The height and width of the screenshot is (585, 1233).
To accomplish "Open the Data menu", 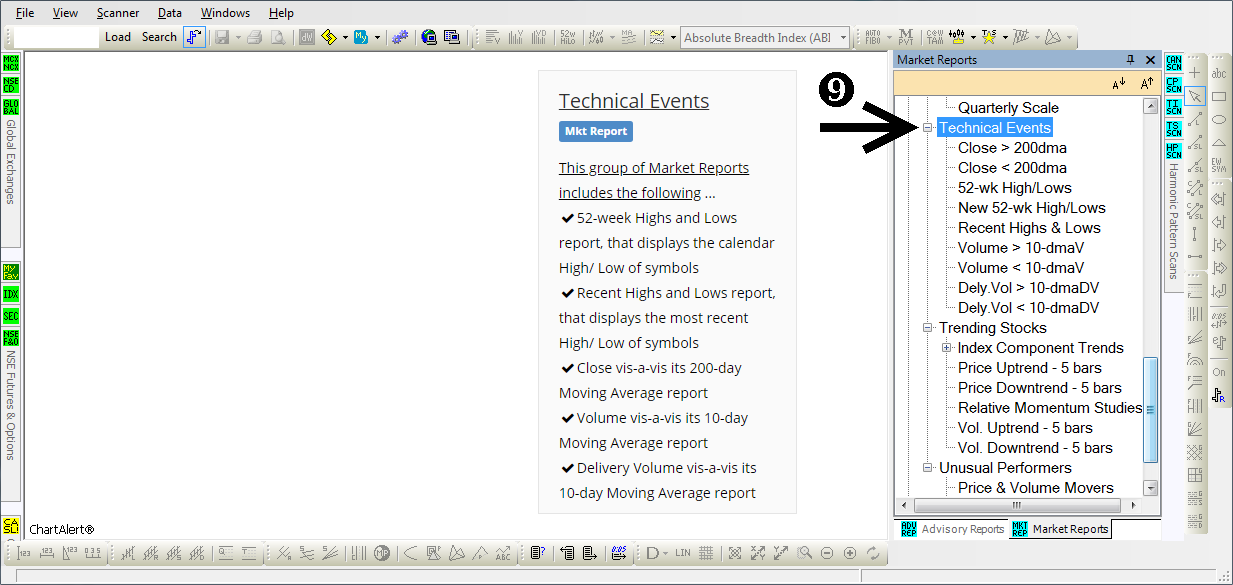I will point(170,13).
